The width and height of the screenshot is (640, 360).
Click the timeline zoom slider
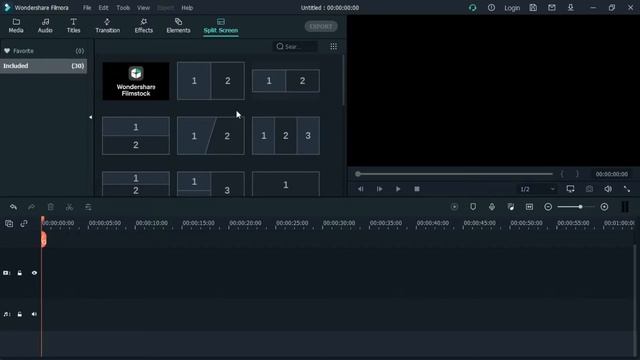(x=576, y=207)
